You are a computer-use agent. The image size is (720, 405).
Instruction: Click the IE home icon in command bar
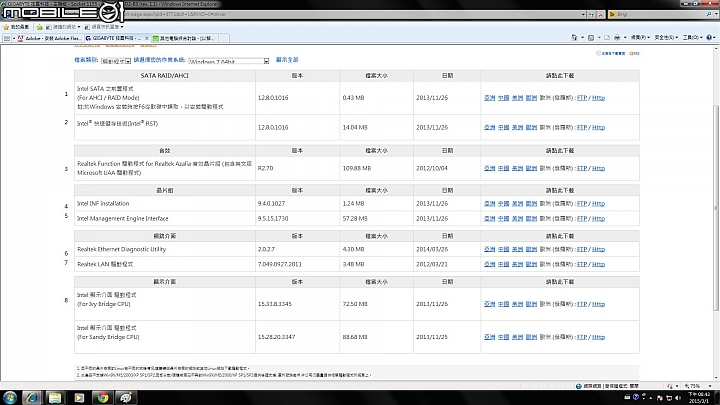tap(574, 38)
